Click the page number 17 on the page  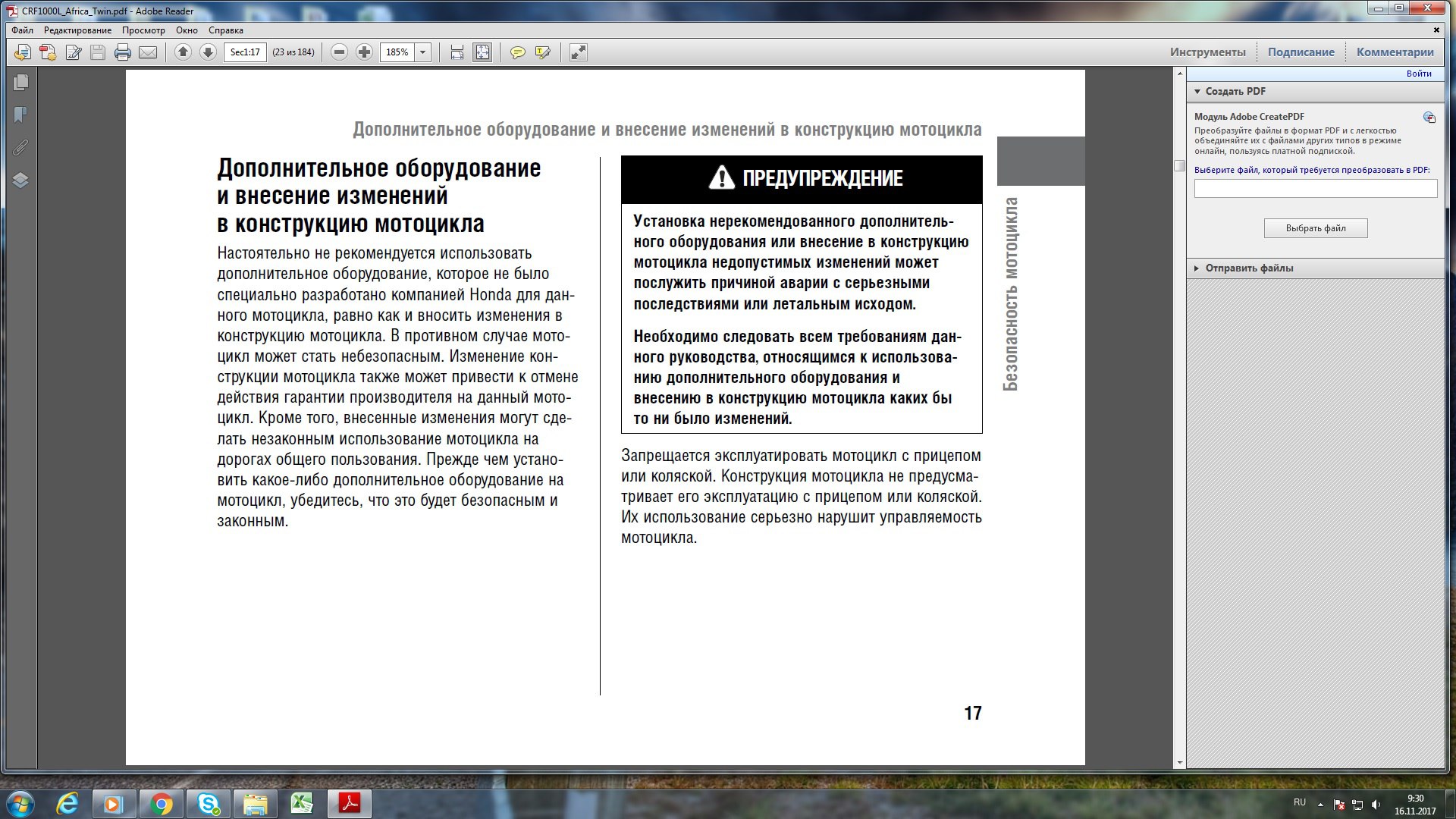coord(973,713)
